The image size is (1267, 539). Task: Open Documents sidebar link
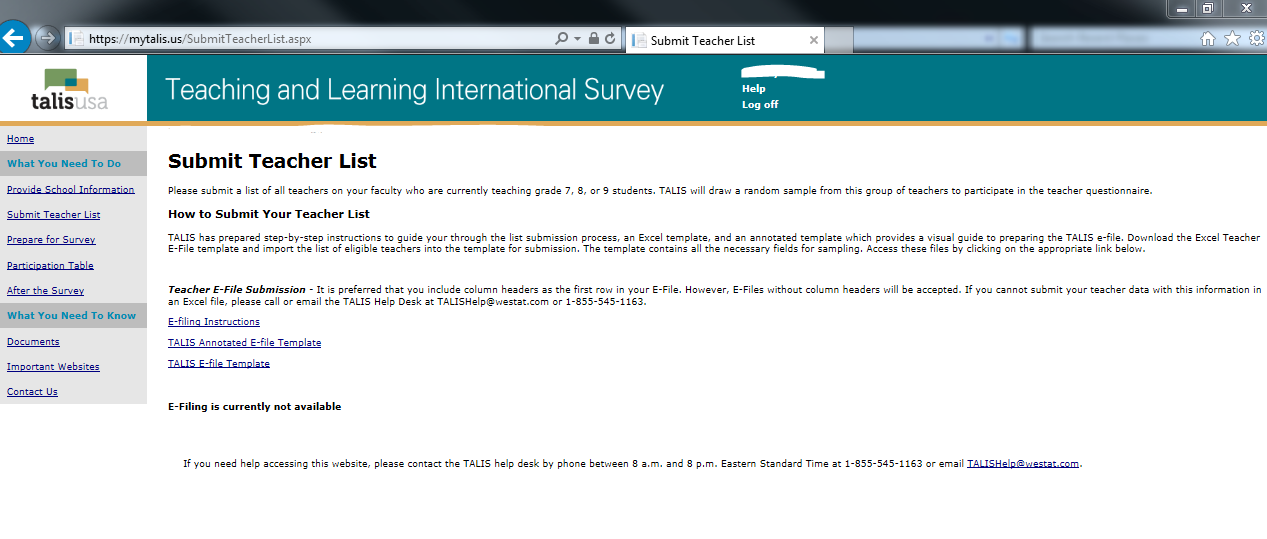(33, 341)
